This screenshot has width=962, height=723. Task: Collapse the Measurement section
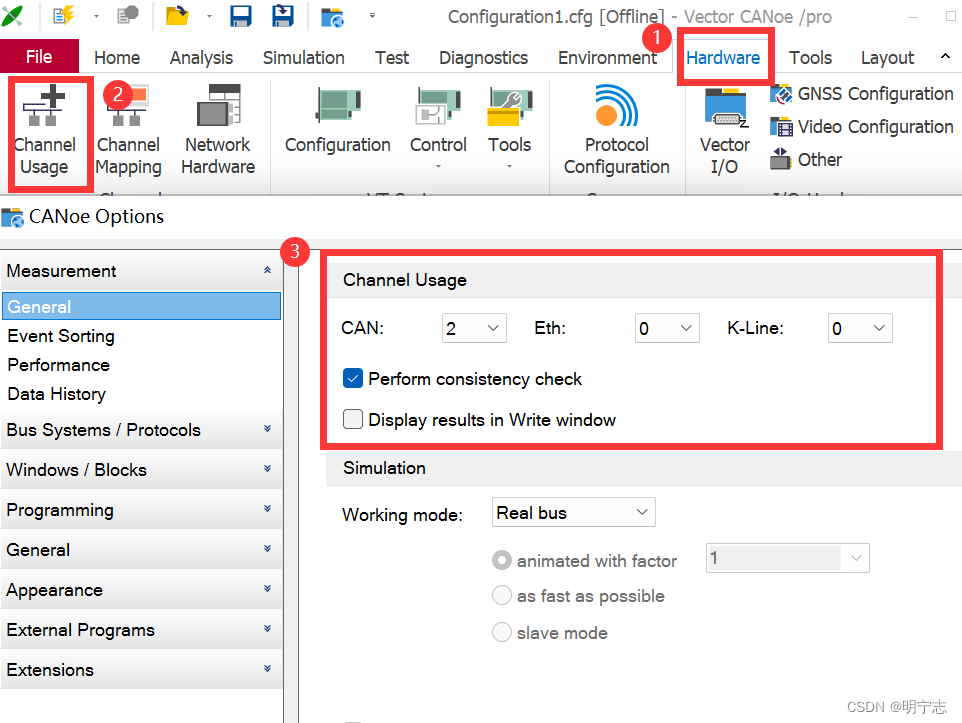(267, 270)
